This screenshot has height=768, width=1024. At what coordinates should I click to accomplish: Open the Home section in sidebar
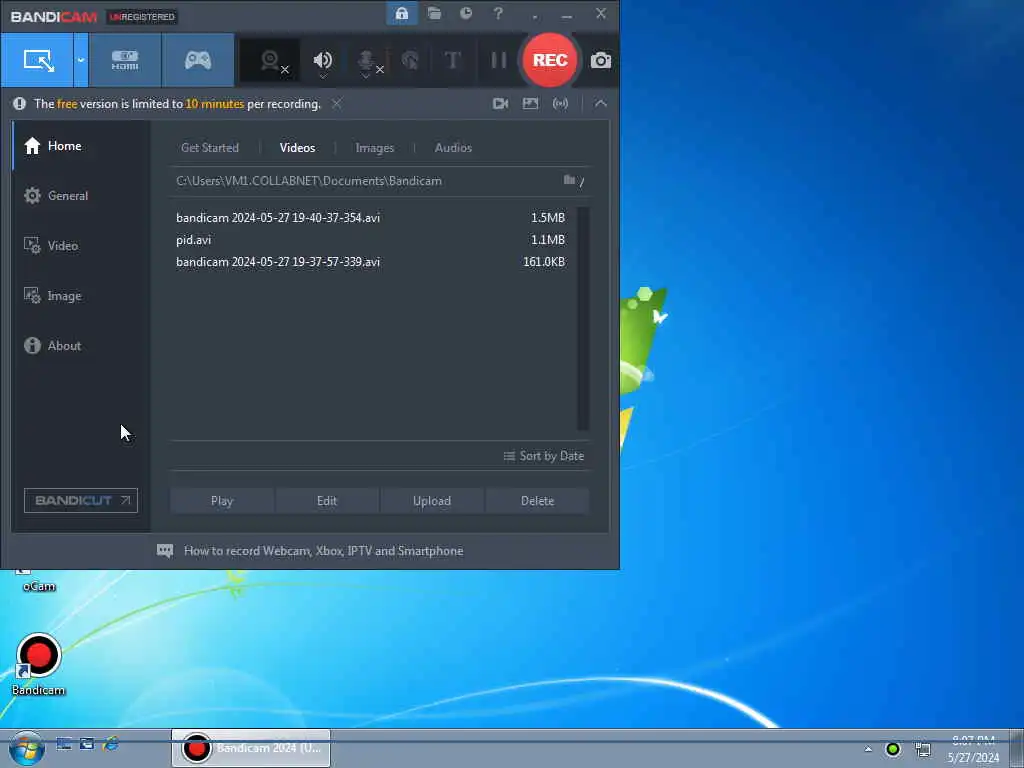coord(81,146)
